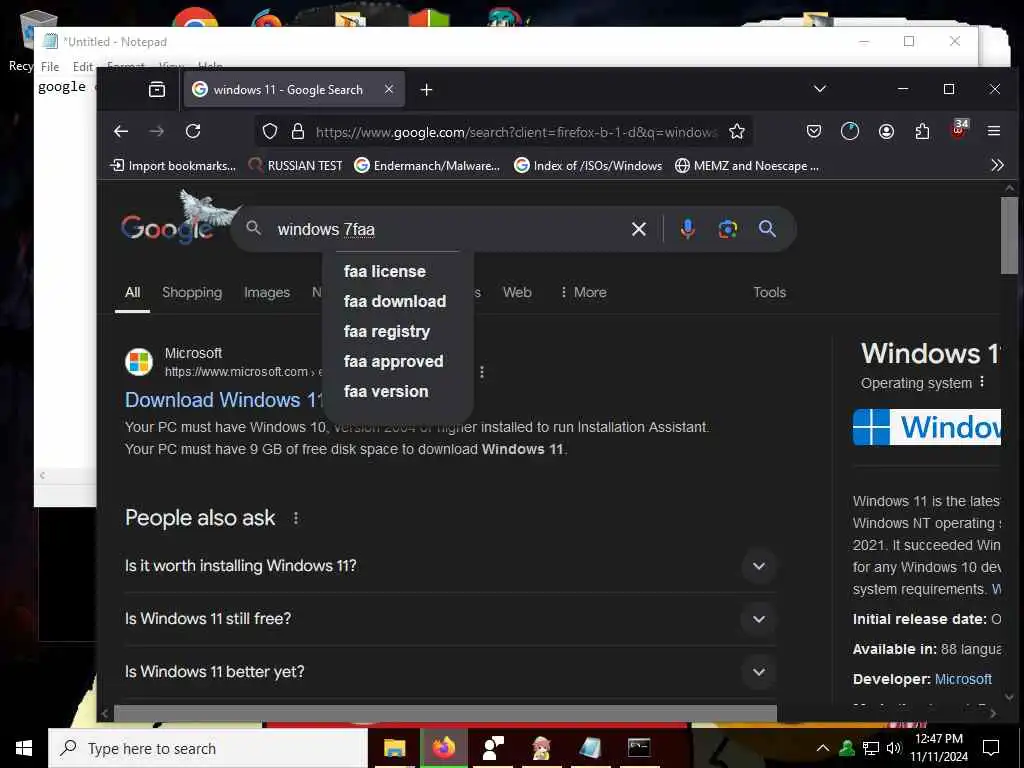Open Developer Microsoft link
This screenshot has width=1024, height=768.
(963, 679)
